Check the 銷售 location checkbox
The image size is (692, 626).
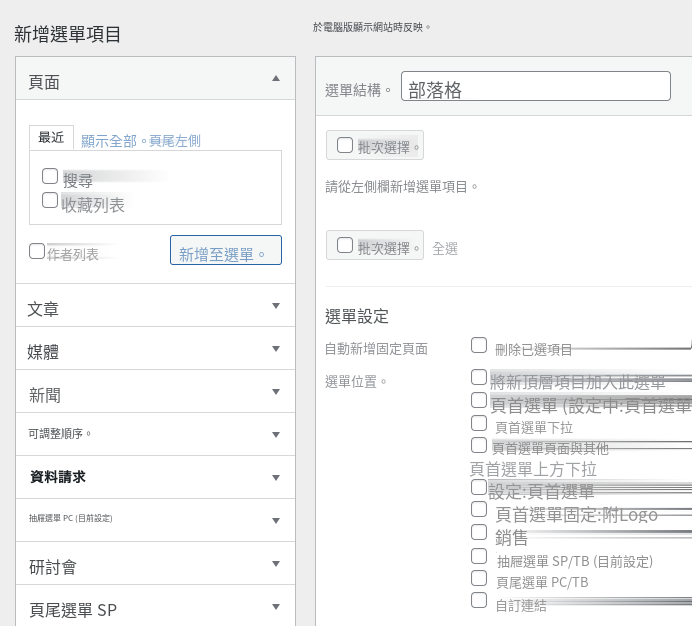coord(479,532)
